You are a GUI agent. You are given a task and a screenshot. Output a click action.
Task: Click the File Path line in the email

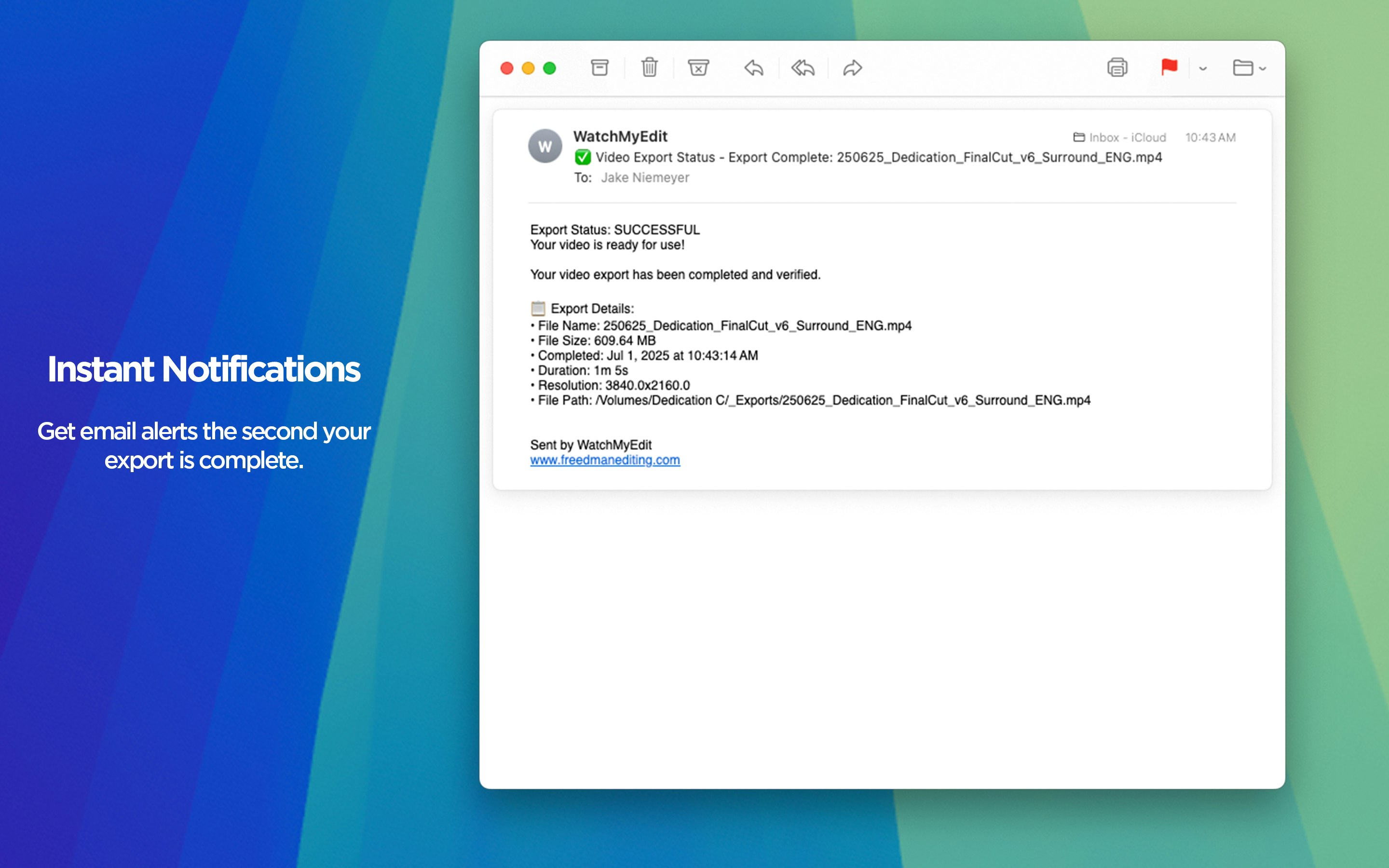810,400
